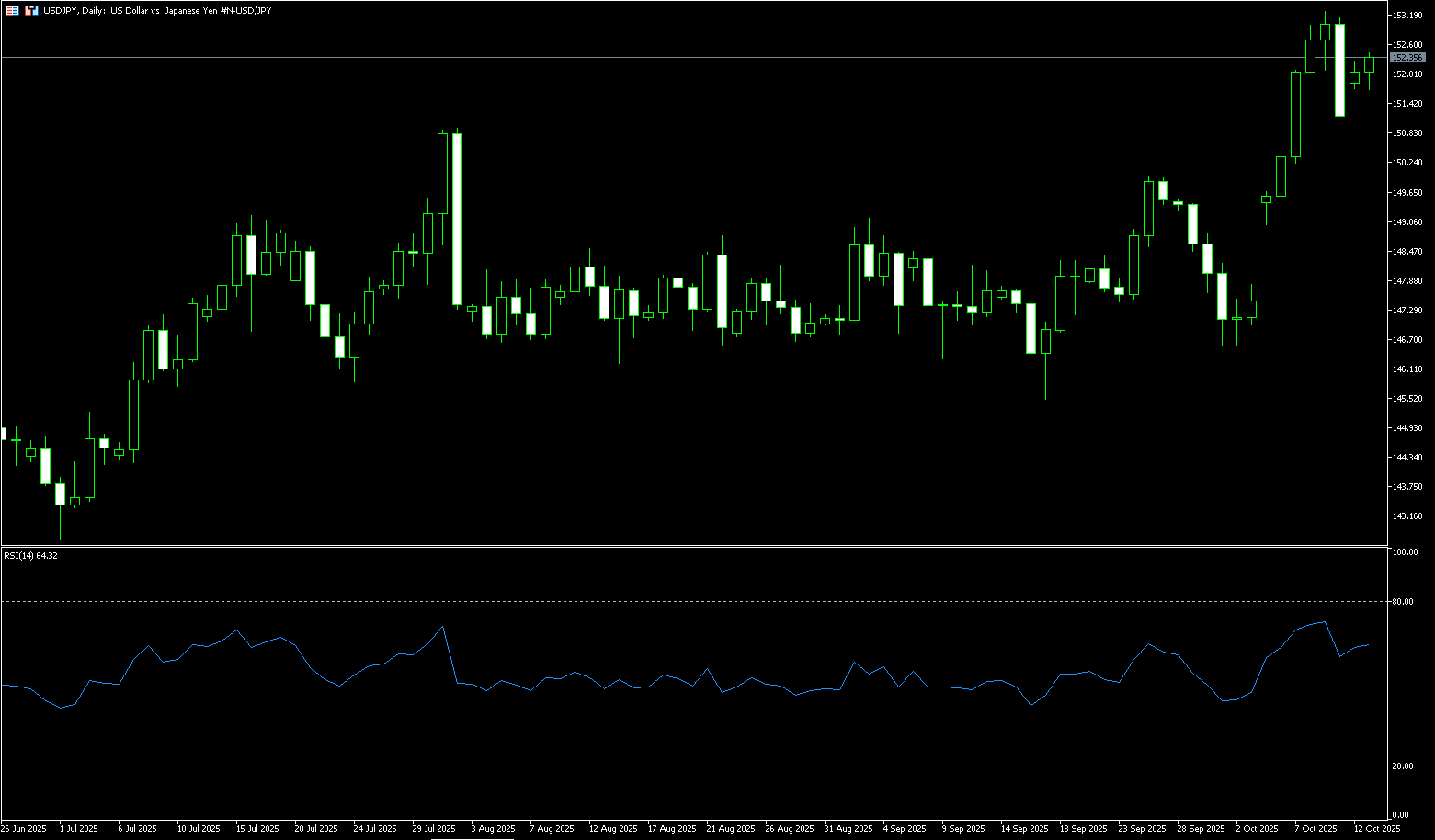Click the 21 Aug 2025 date label
1435x840 pixels.
729,829
